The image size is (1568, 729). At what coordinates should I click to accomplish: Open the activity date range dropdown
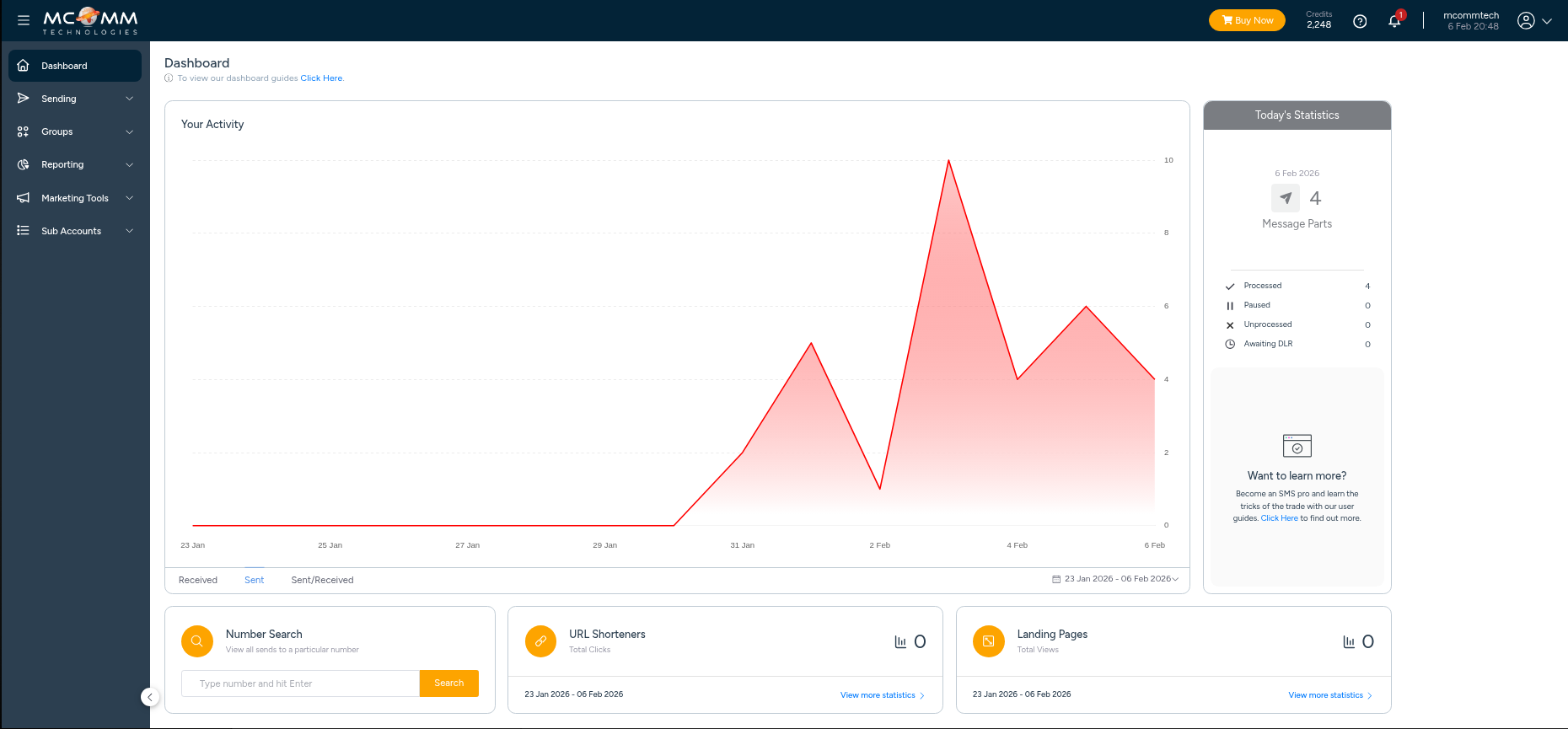pyautogui.click(x=1115, y=579)
